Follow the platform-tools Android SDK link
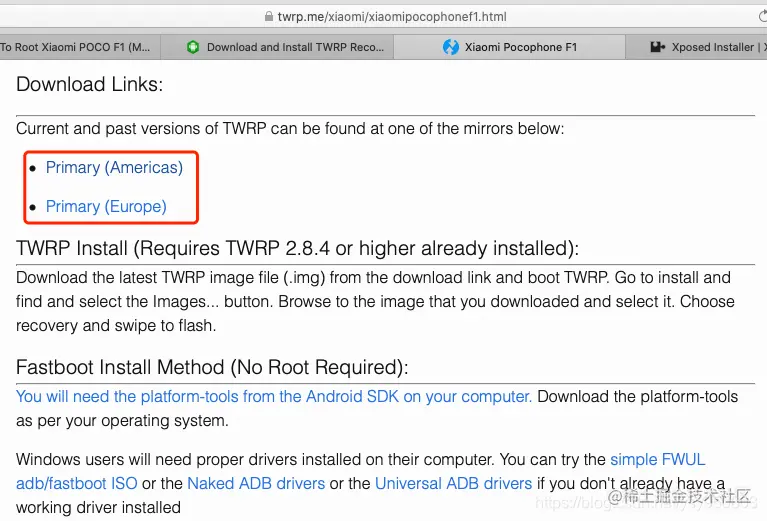This screenshot has width=767, height=521. tap(273, 396)
